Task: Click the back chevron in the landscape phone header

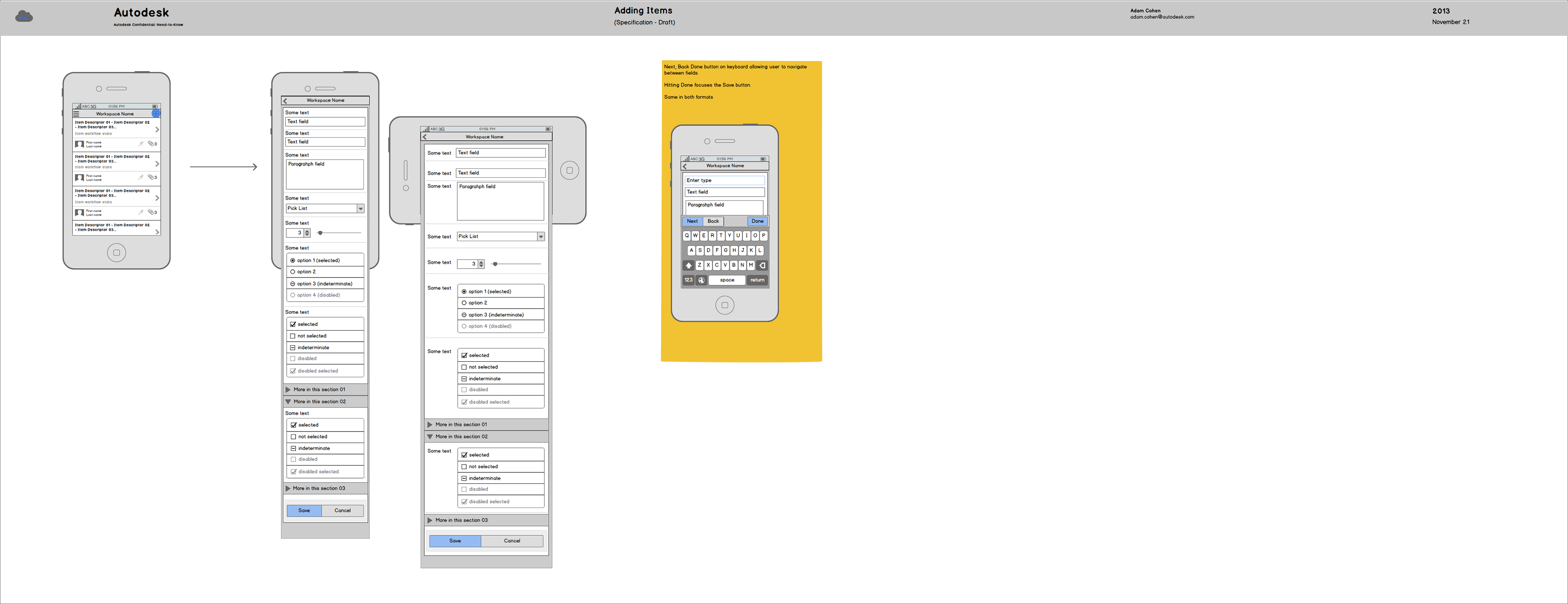Action: click(425, 137)
